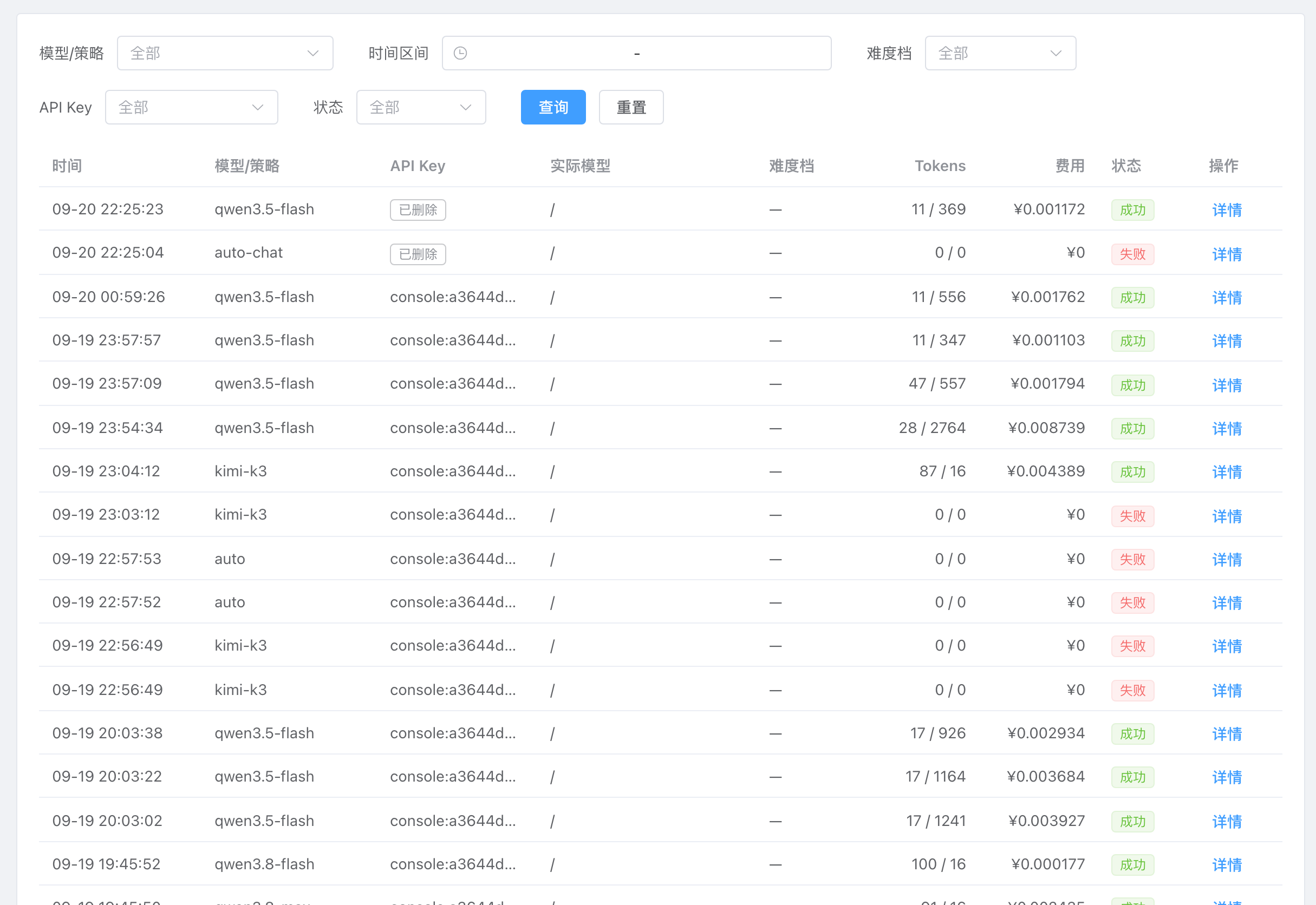The width and height of the screenshot is (1316, 905).
Task: Open 详情 for the 09-19 20:03:38 row
Action: pos(1227,734)
